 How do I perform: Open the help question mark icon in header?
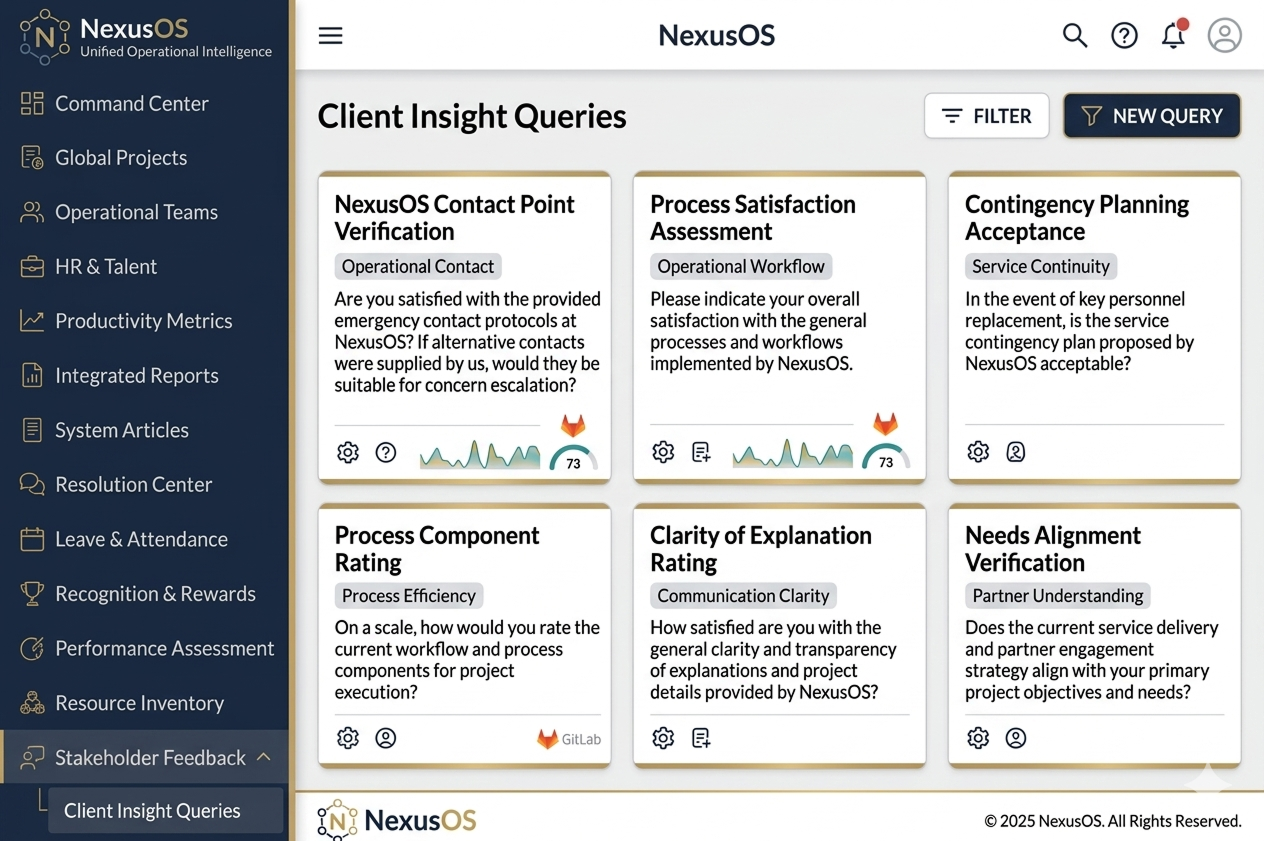1124,36
